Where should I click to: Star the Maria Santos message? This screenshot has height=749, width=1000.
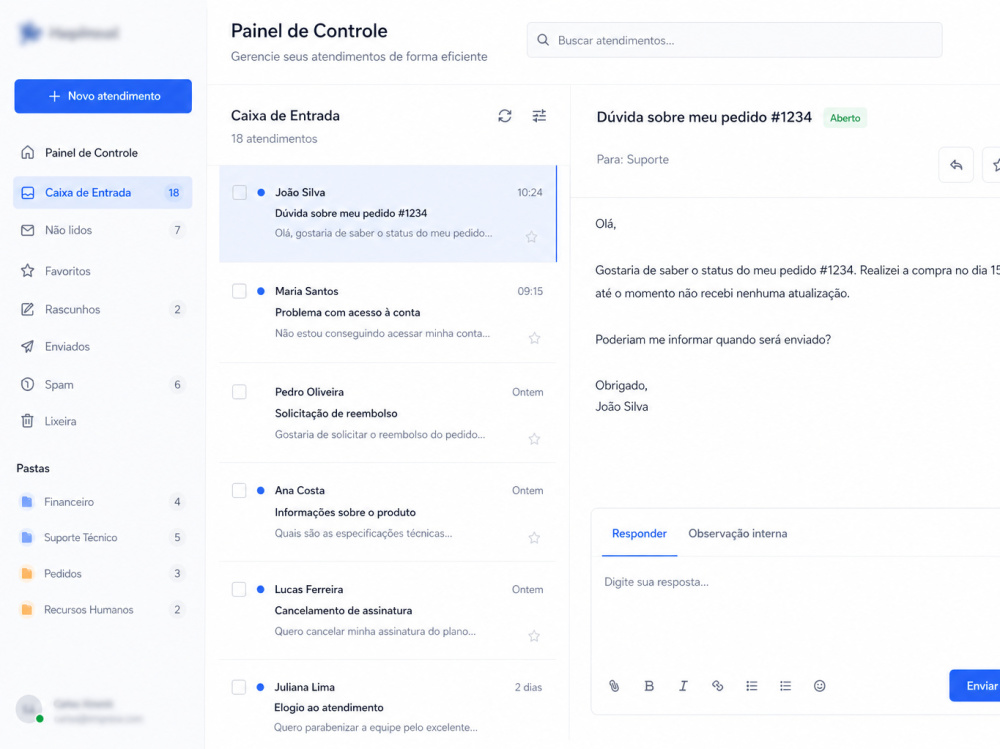(534, 338)
